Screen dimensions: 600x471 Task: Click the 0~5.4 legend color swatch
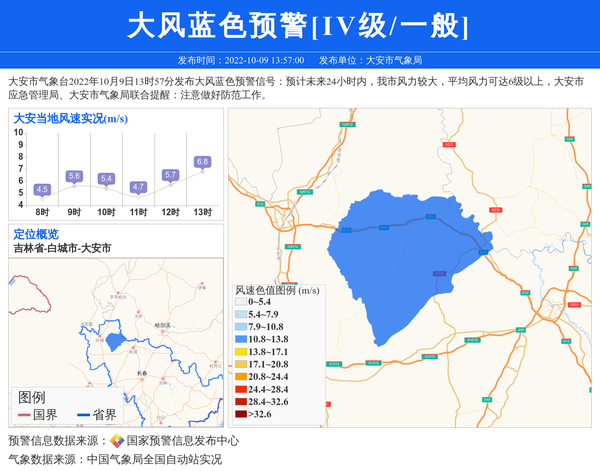[241, 302]
